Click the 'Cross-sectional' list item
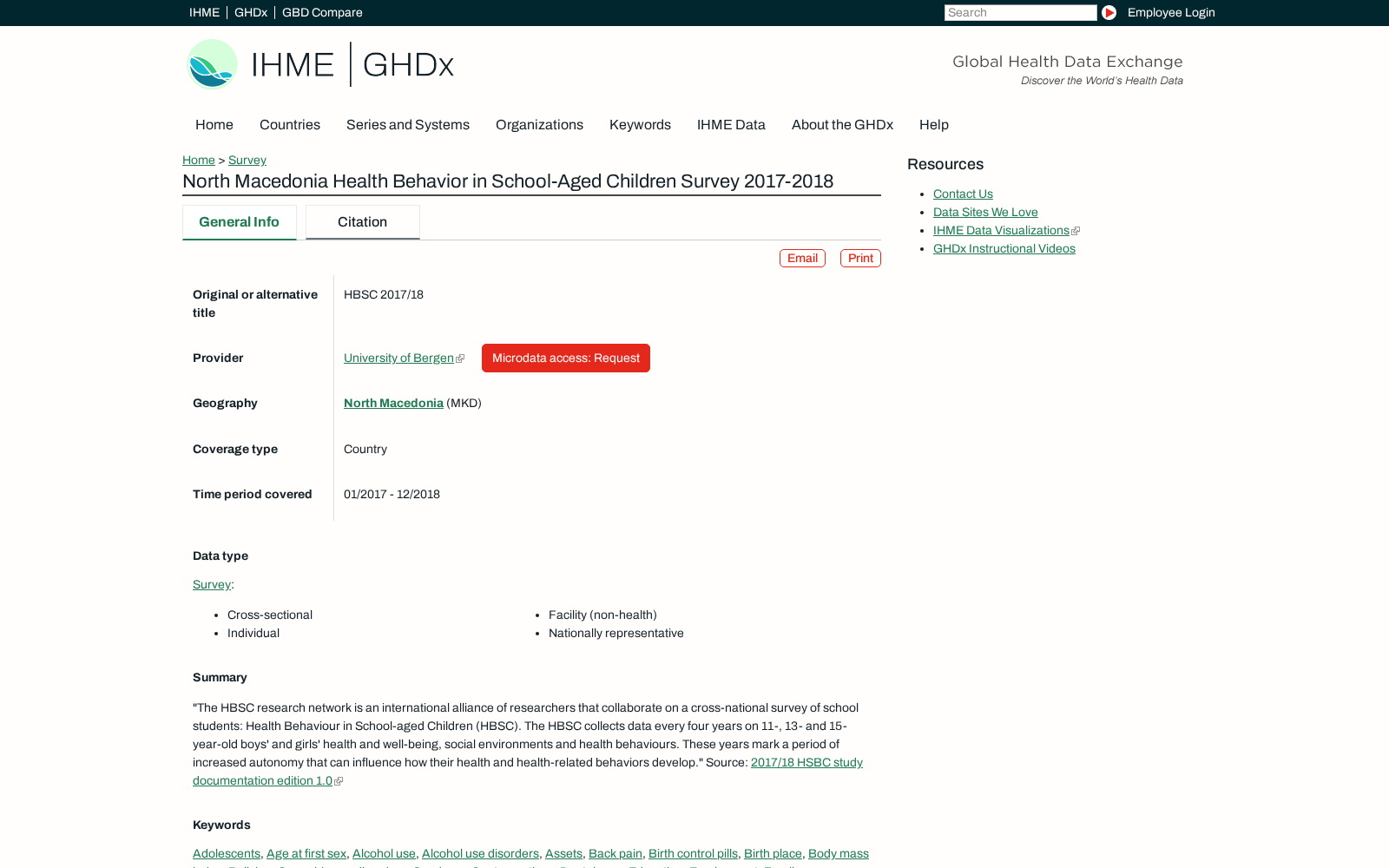 270,615
